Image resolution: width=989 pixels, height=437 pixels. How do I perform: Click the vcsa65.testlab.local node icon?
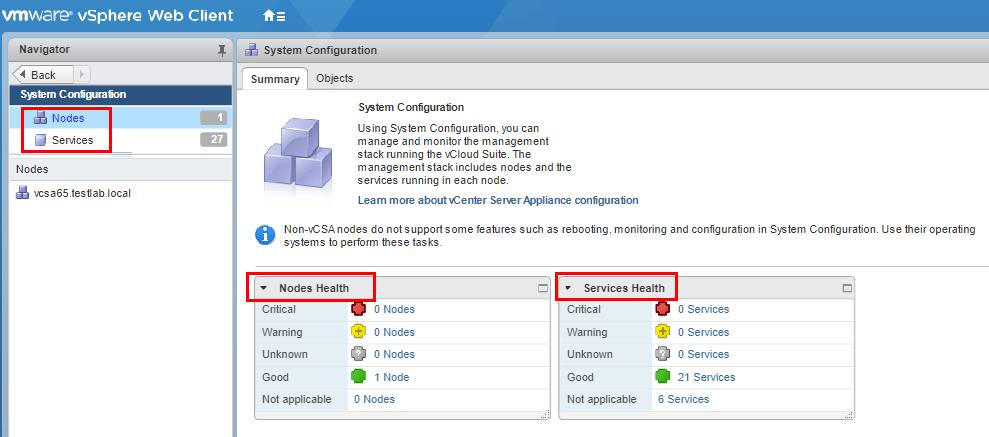(x=23, y=193)
